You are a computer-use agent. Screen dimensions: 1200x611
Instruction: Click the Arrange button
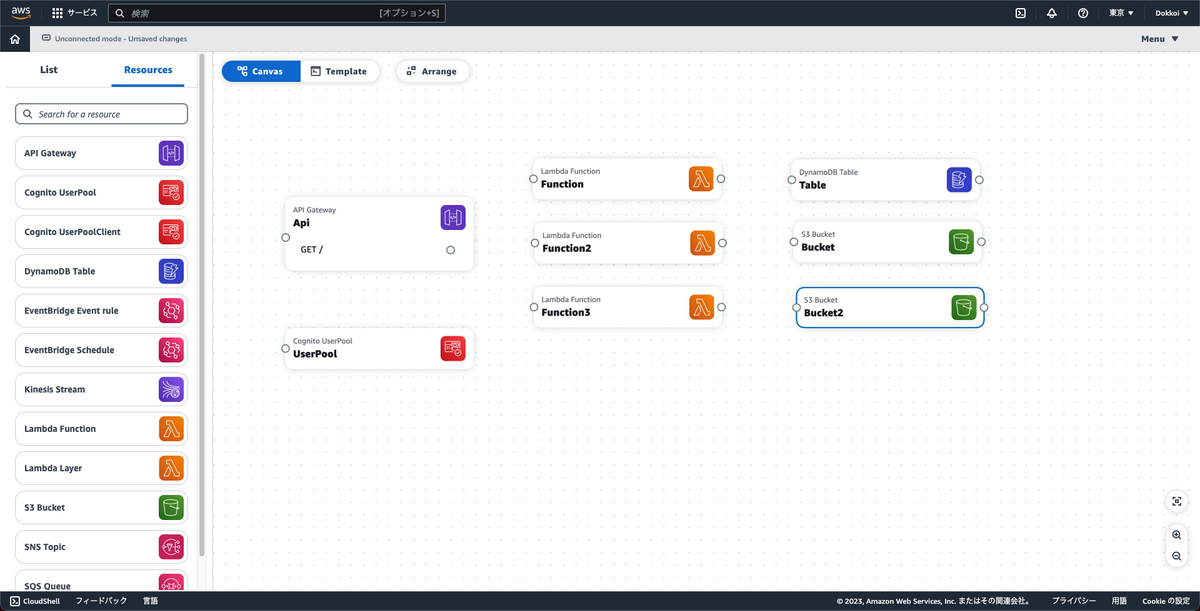(x=433, y=71)
